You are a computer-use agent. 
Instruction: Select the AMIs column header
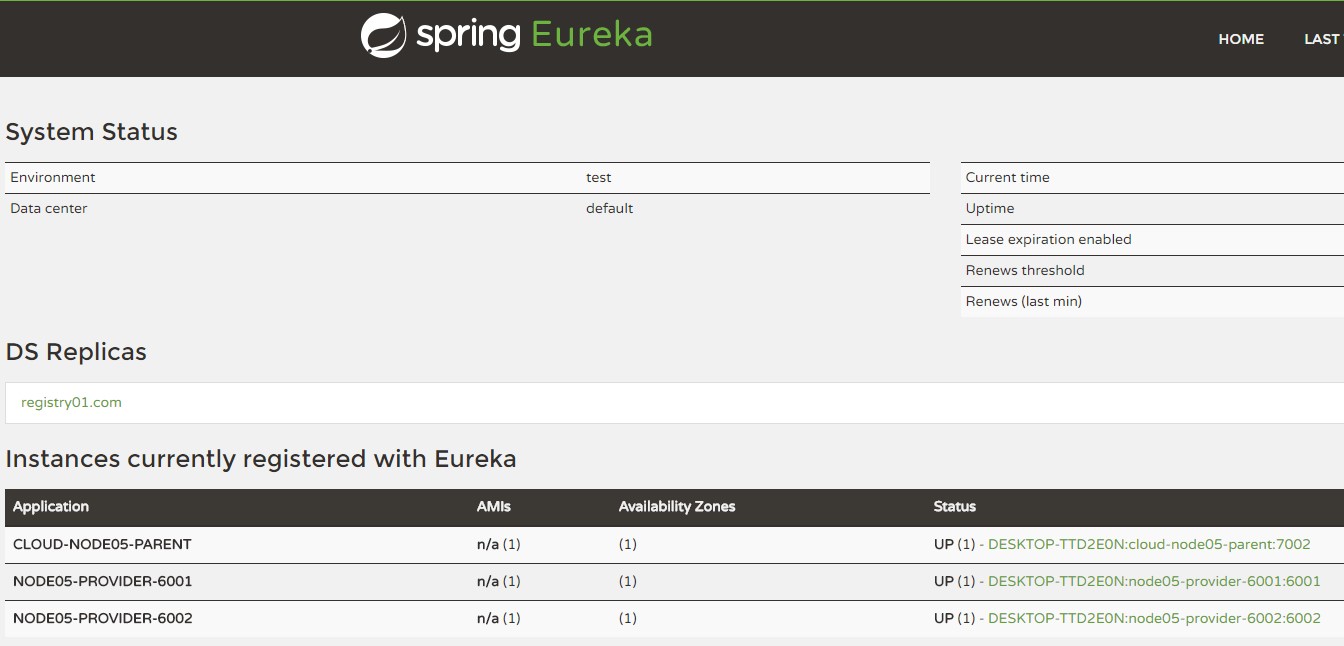click(x=495, y=506)
